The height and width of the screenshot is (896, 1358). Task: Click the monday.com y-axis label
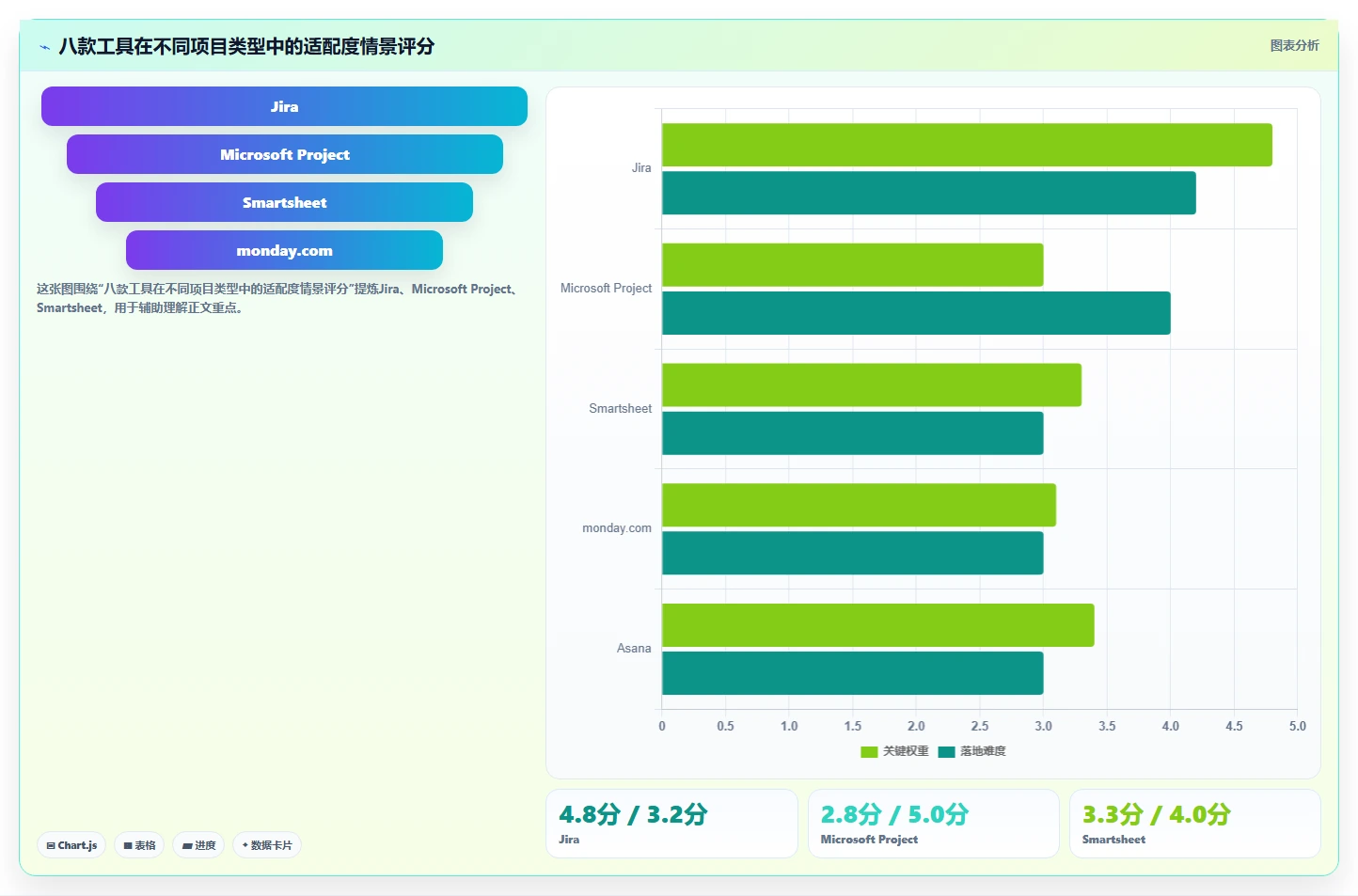coord(617,528)
